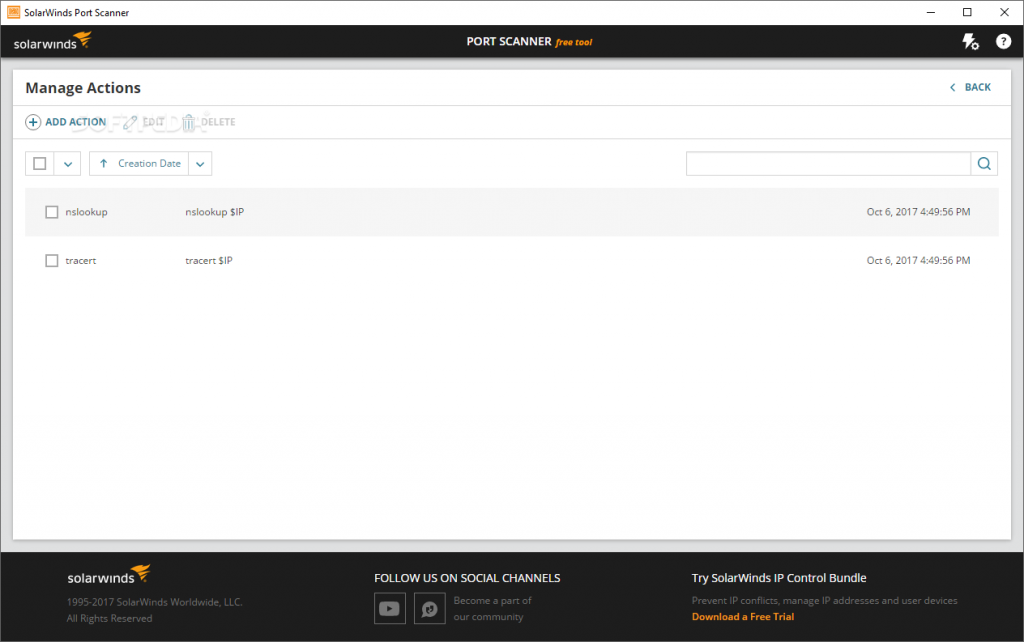Open the Creation Date sort dropdown arrow
The height and width of the screenshot is (642, 1024).
click(200, 164)
